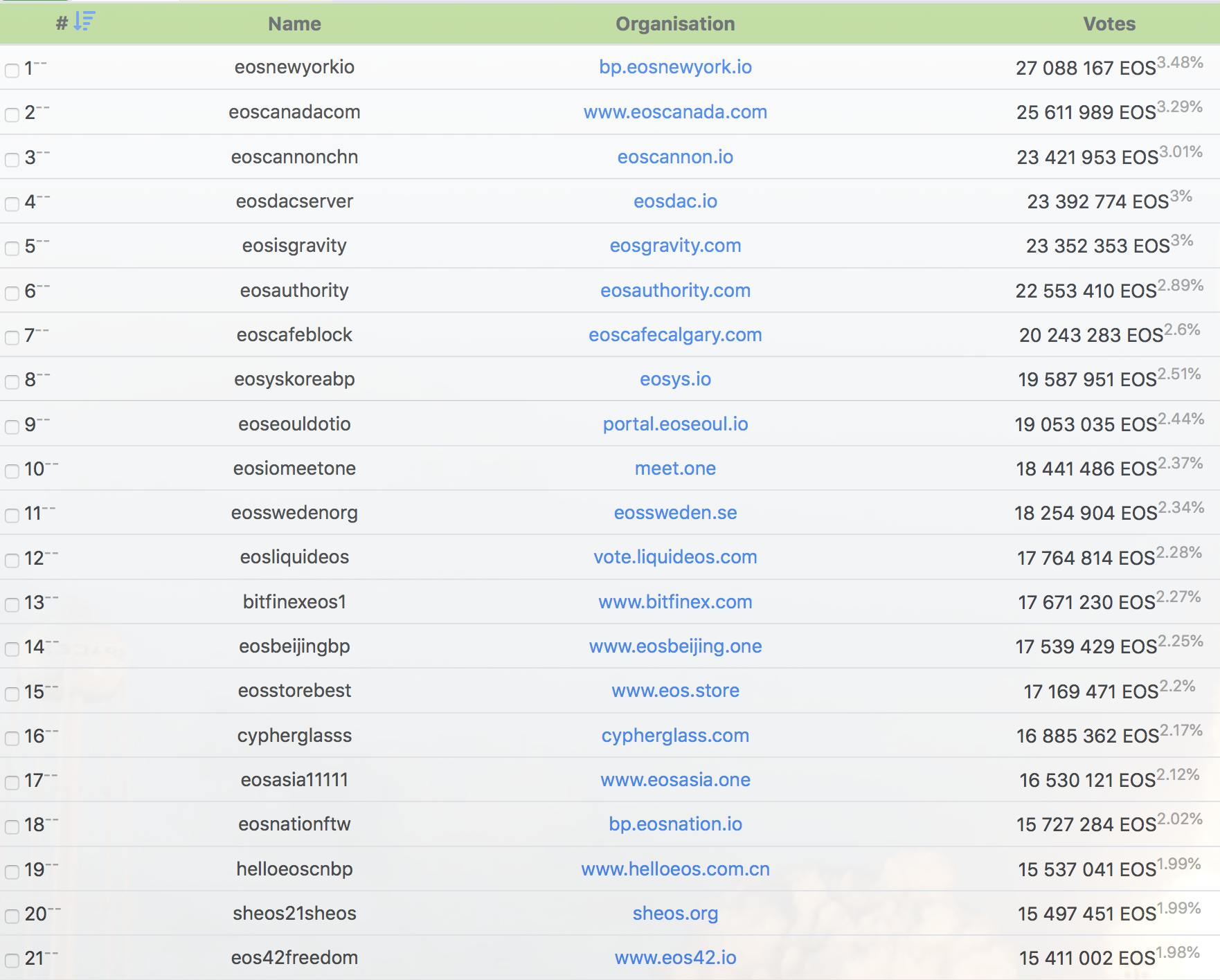
Task: Click the votes value 27 088 167 EOS
Action: (x=1086, y=69)
